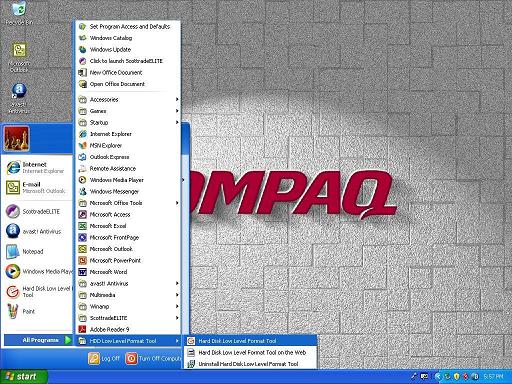Start Microsoft Word
The height and width of the screenshot is (384, 512).
[x=128, y=272]
